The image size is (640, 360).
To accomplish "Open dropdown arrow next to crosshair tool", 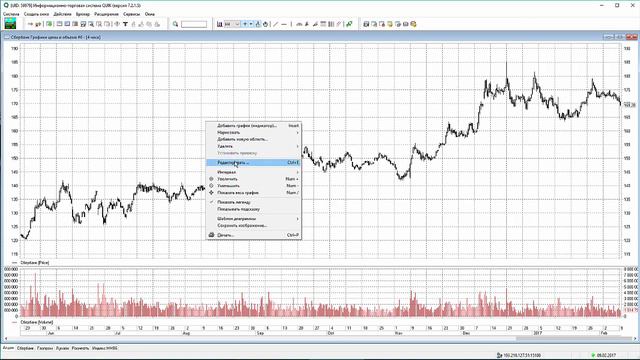I will (x=251, y=24).
